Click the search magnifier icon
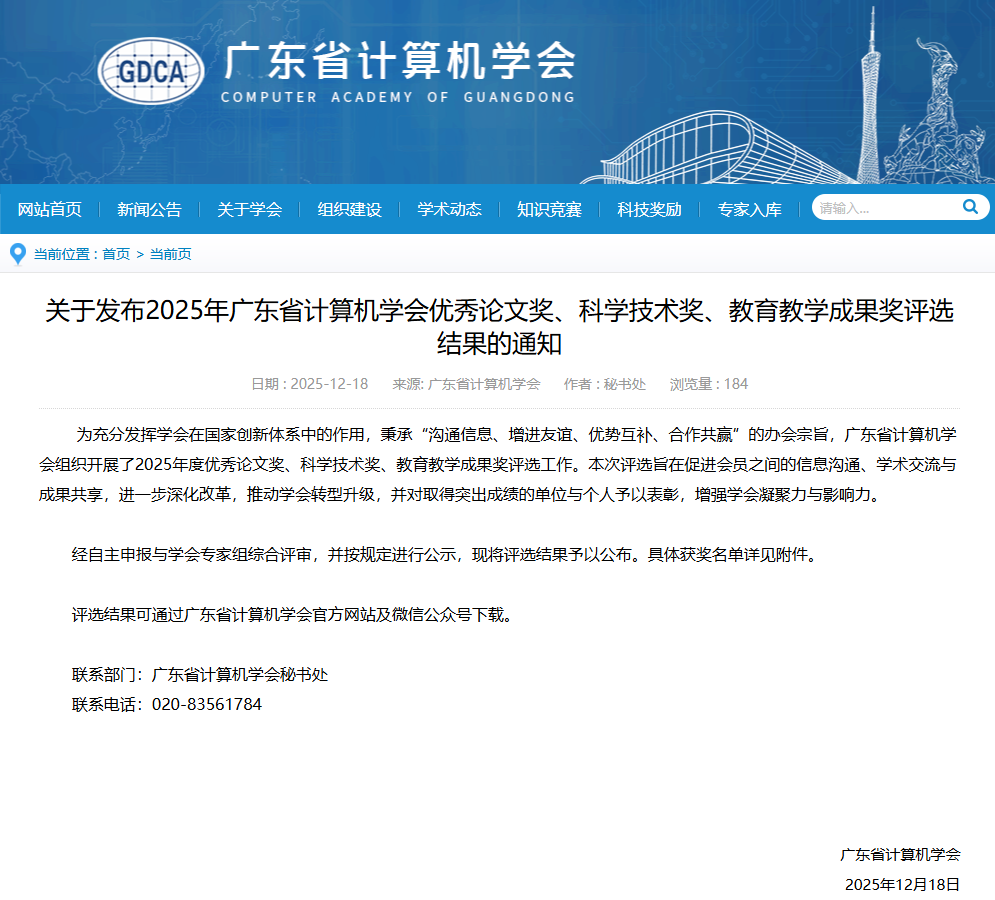 [969, 207]
